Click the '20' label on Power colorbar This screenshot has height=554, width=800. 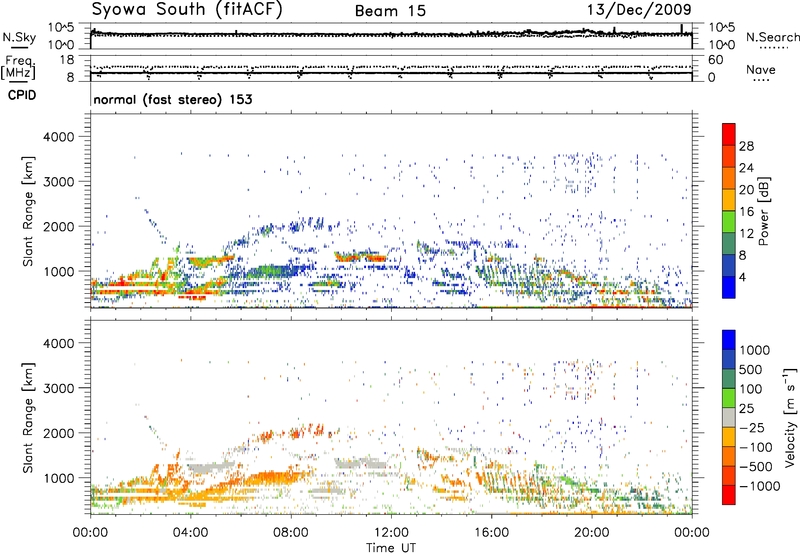point(746,190)
